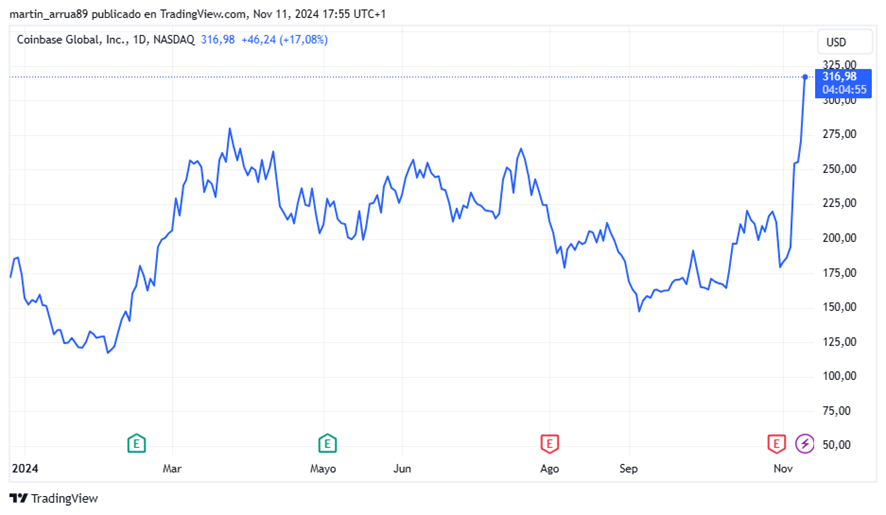The image size is (886, 515).
Task: Click the Coinbase Global, Inc. symbol title
Action: coord(72,40)
